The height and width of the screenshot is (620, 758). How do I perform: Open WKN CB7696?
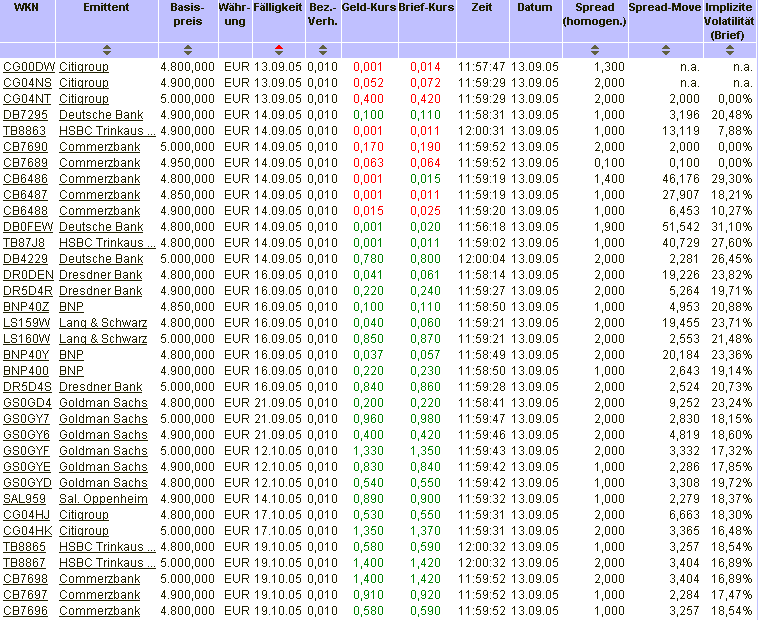[26, 610]
